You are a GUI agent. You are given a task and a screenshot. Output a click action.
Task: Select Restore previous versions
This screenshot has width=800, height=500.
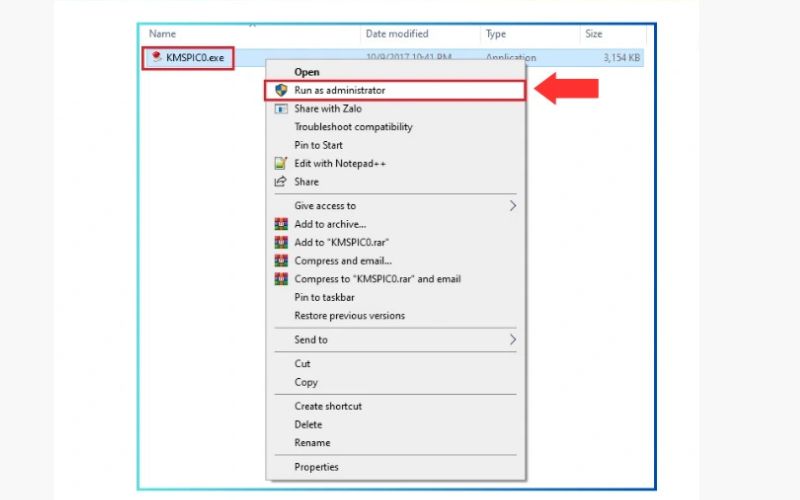349,316
